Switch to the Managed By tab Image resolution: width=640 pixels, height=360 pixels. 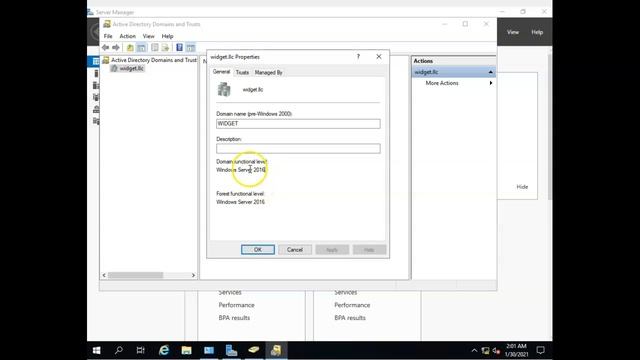269,72
